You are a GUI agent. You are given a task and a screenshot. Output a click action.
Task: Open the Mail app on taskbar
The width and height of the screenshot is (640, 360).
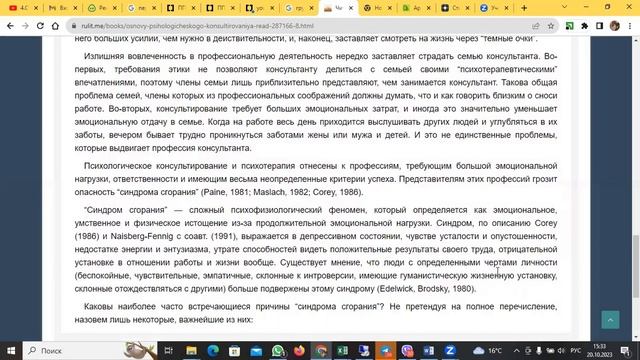point(256,351)
